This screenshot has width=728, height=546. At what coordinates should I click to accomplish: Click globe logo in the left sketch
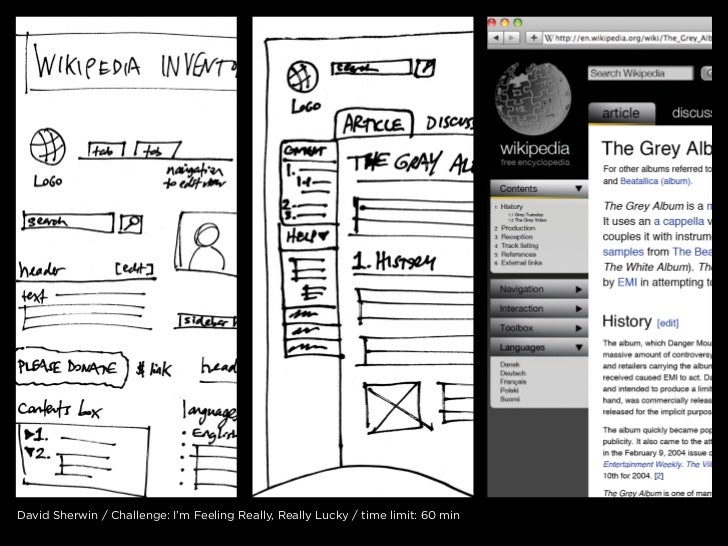(47, 147)
